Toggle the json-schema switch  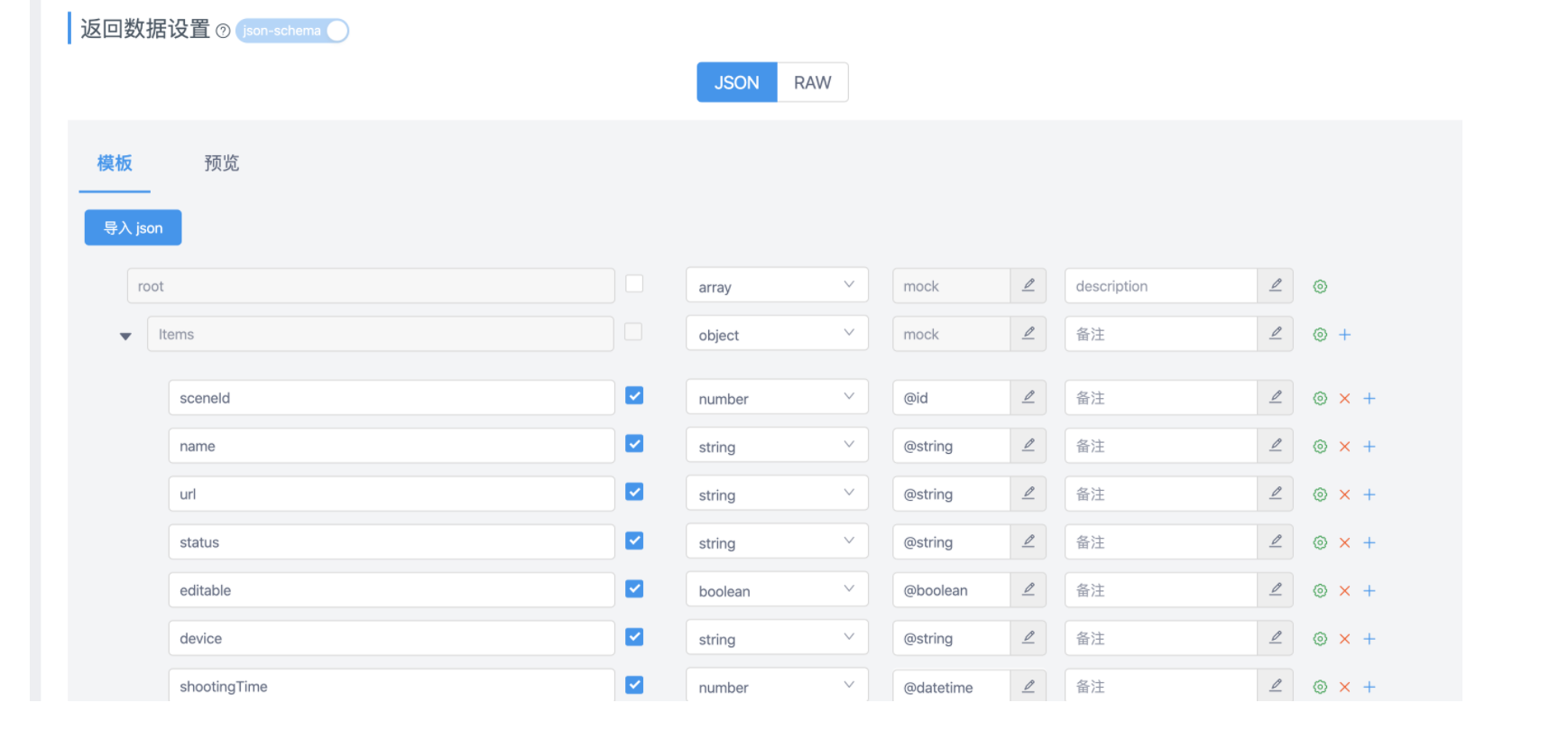(292, 31)
